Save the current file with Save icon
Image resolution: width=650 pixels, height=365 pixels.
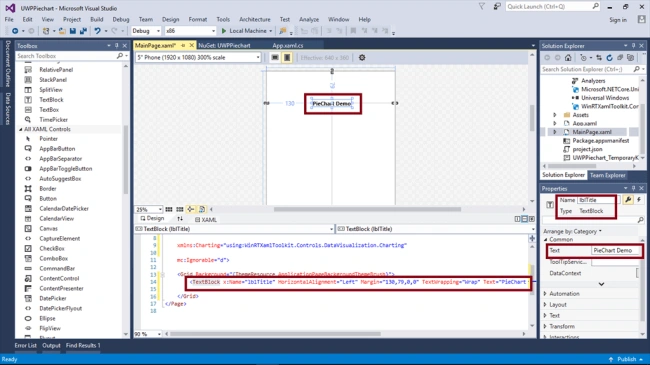[73, 31]
